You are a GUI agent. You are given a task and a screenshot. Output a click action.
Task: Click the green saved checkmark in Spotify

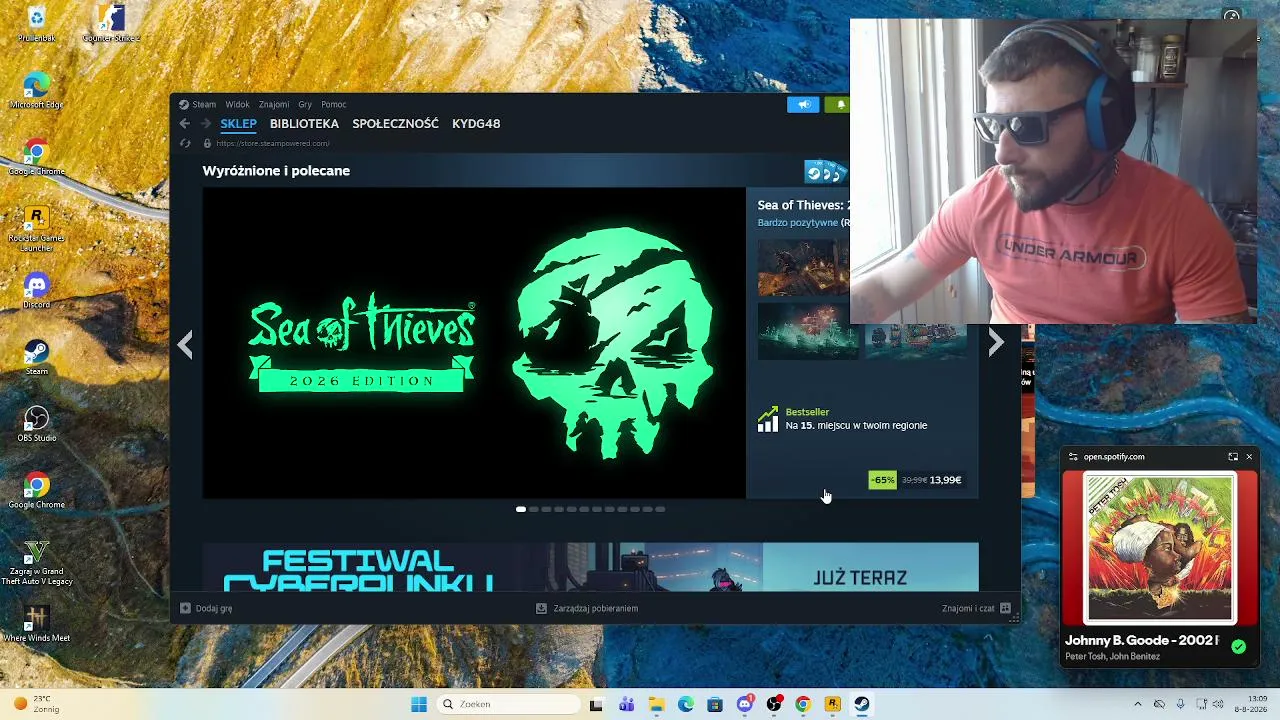[1239, 647]
